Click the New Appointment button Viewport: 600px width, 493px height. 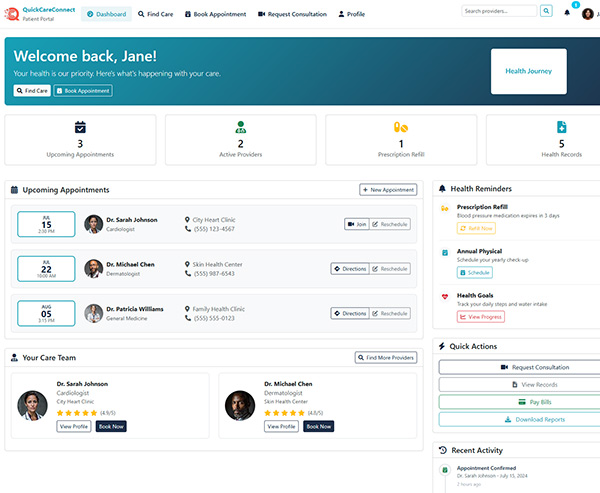click(388, 189)
